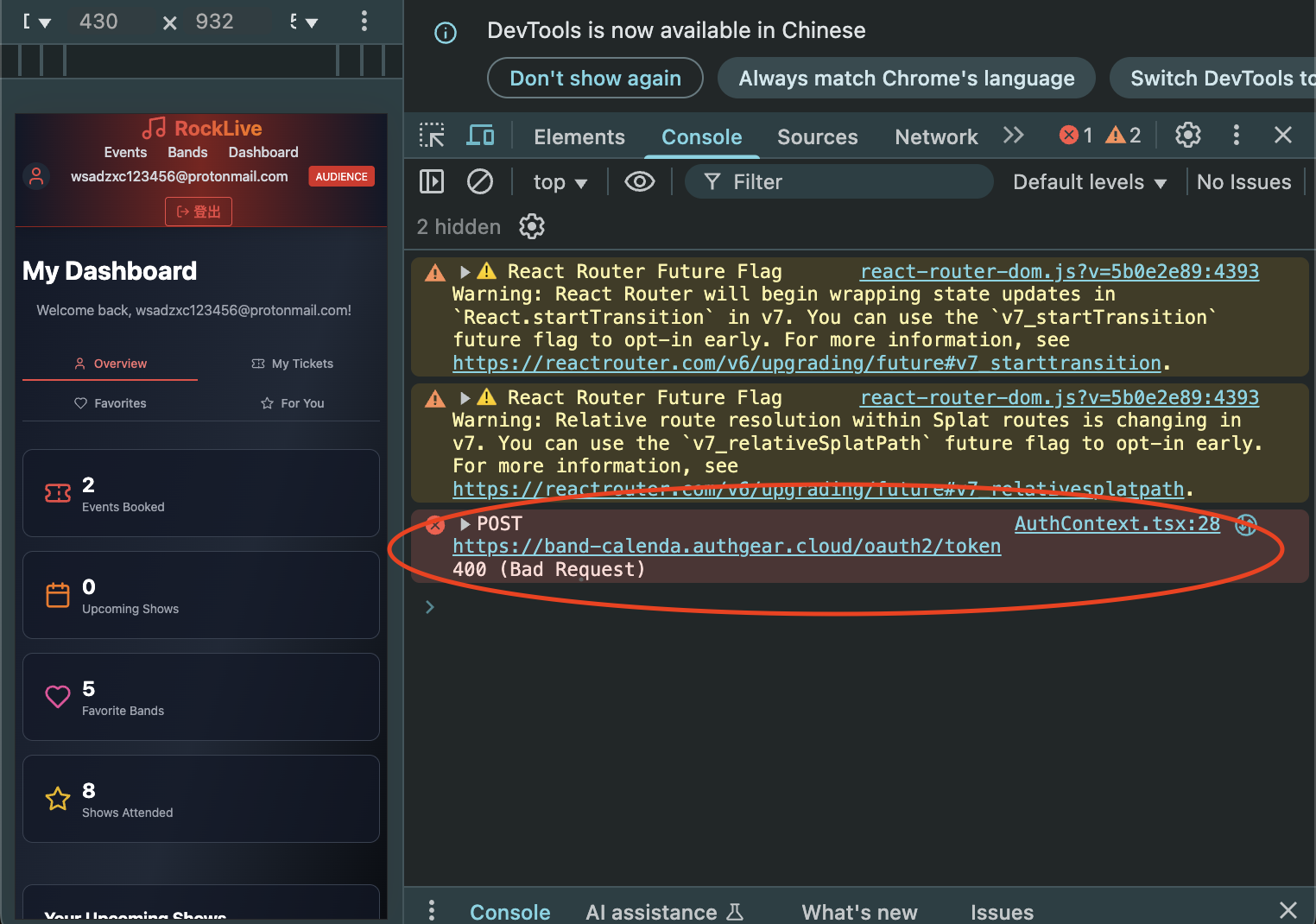Open AuthContext.tsx:28 source link
Image resolution: width=1316 pixels, height=924 pixels.
tap(1117, 524)
